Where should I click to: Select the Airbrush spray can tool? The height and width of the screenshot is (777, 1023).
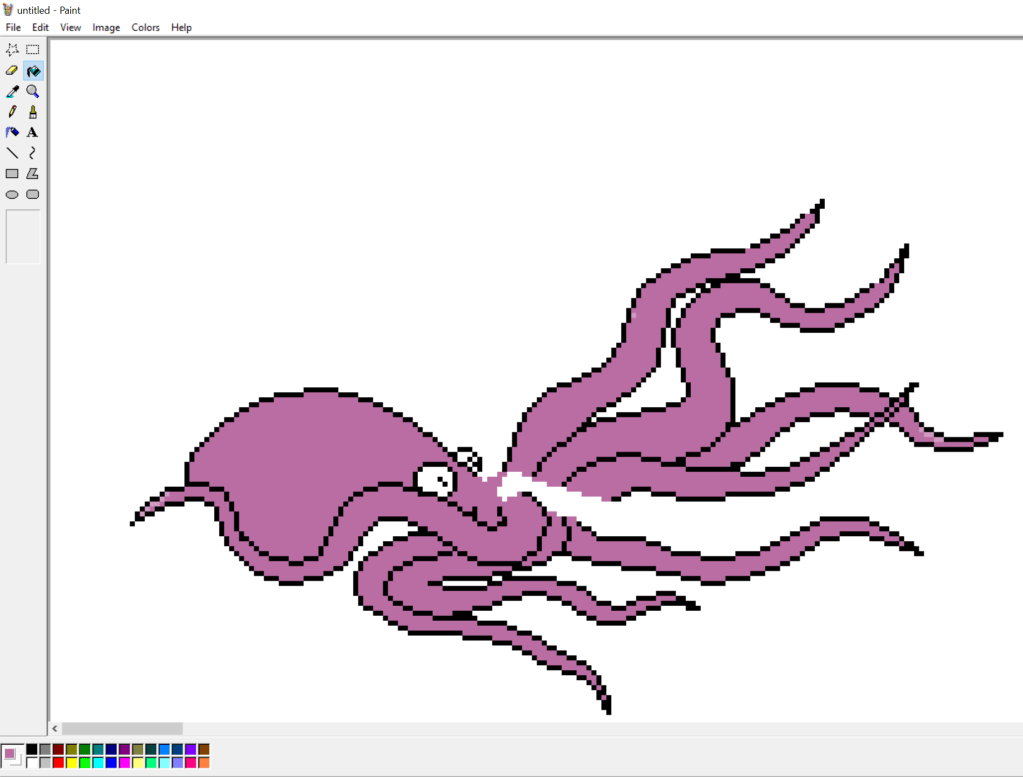pyautogui.click(x=12, y=132)
